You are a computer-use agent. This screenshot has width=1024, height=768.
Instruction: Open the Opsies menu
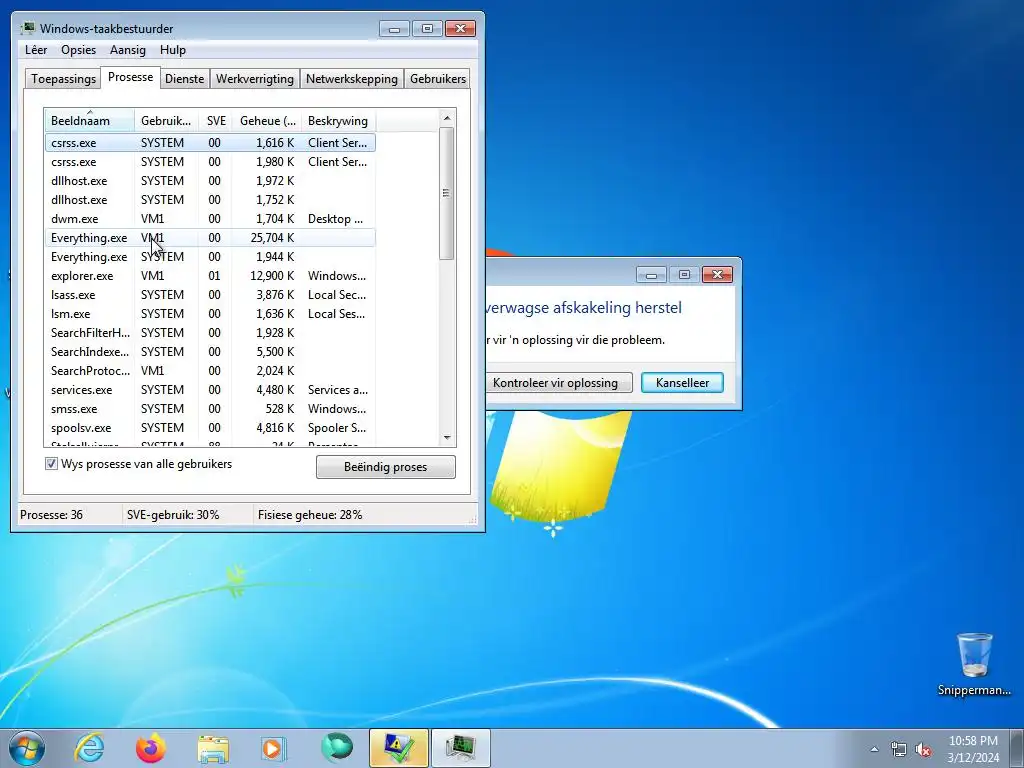point(78,50)
